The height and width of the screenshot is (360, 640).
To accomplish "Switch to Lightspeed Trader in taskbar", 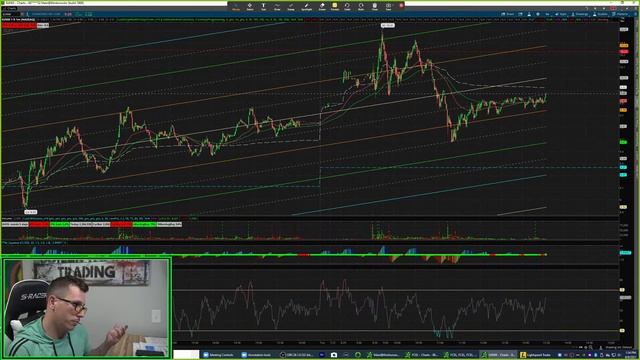I will (x=536, y=355).
